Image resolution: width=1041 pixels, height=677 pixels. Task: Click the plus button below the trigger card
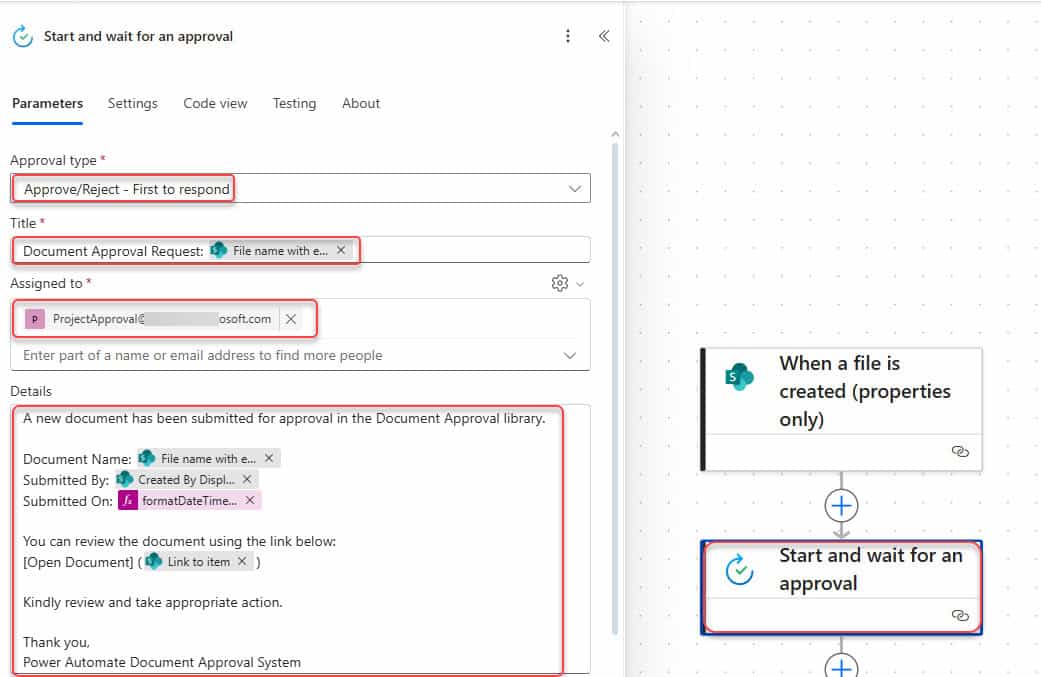click(x=841, y=504)
